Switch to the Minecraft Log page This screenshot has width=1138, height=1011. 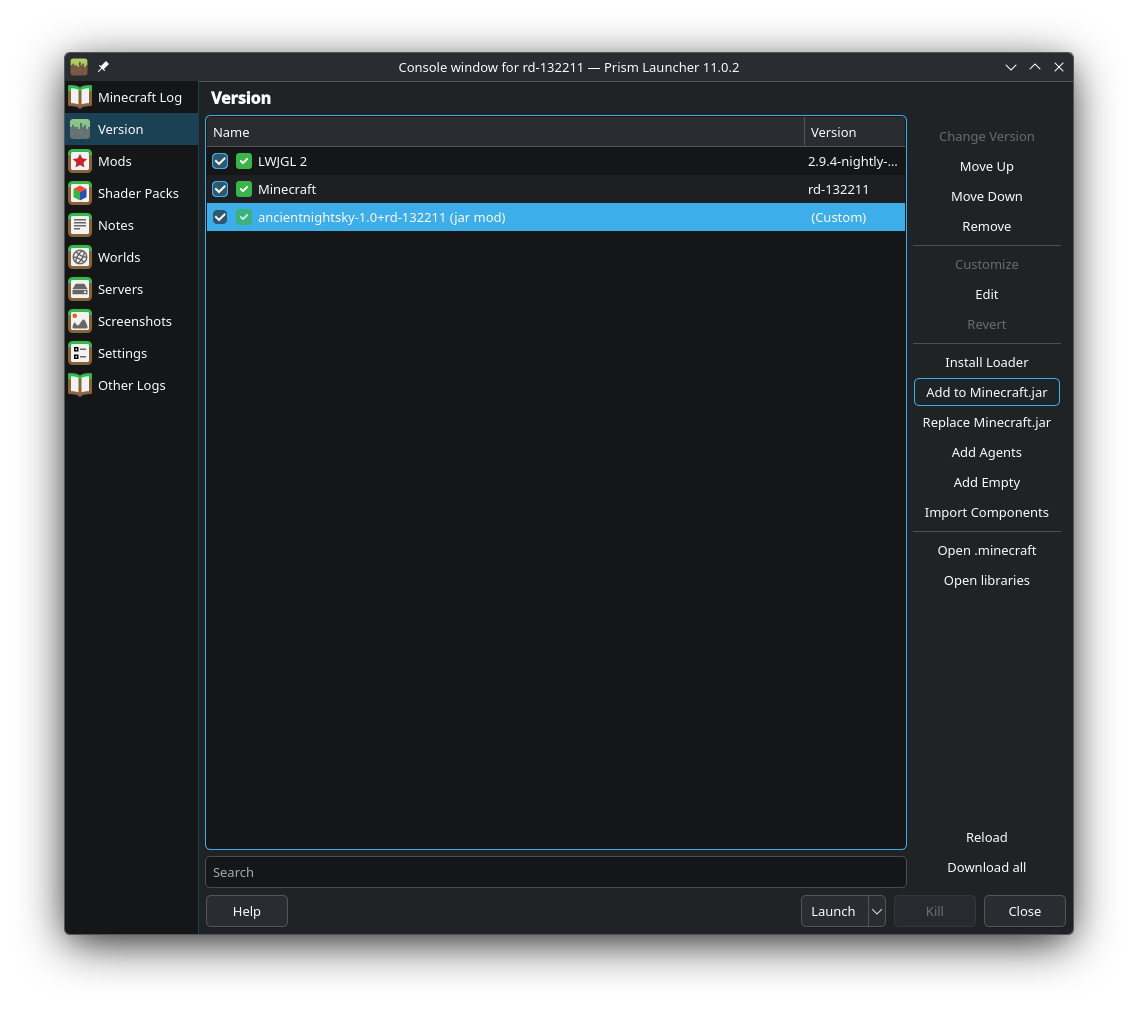(131, 97)
